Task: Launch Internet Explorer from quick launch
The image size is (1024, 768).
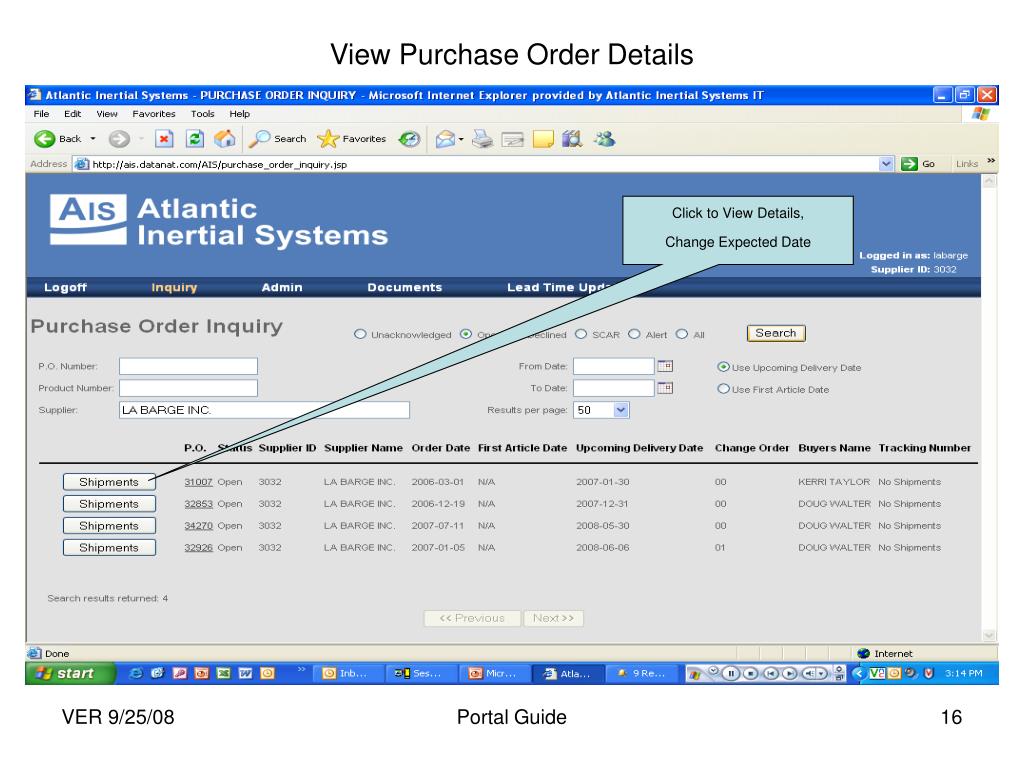Action: (136, 673)
